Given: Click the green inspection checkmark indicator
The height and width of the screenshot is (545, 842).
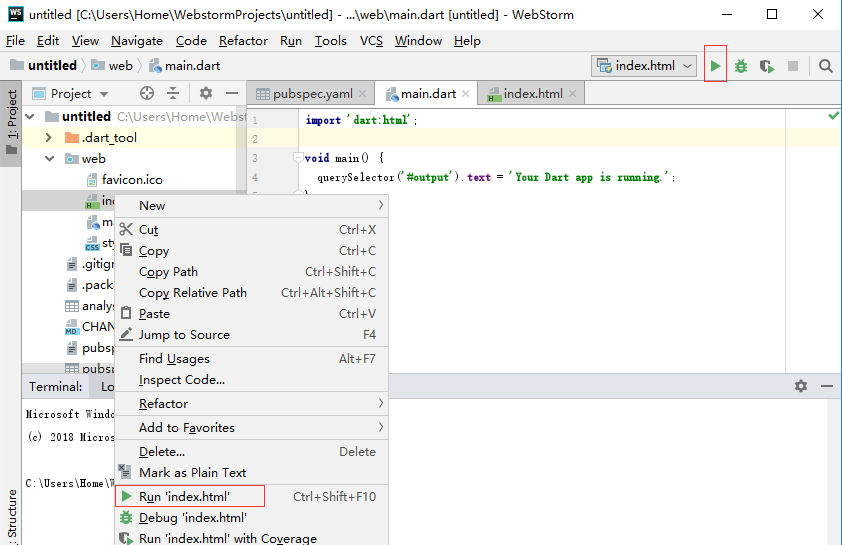Looking at the screenshot, I should click(x=833, y=115).
